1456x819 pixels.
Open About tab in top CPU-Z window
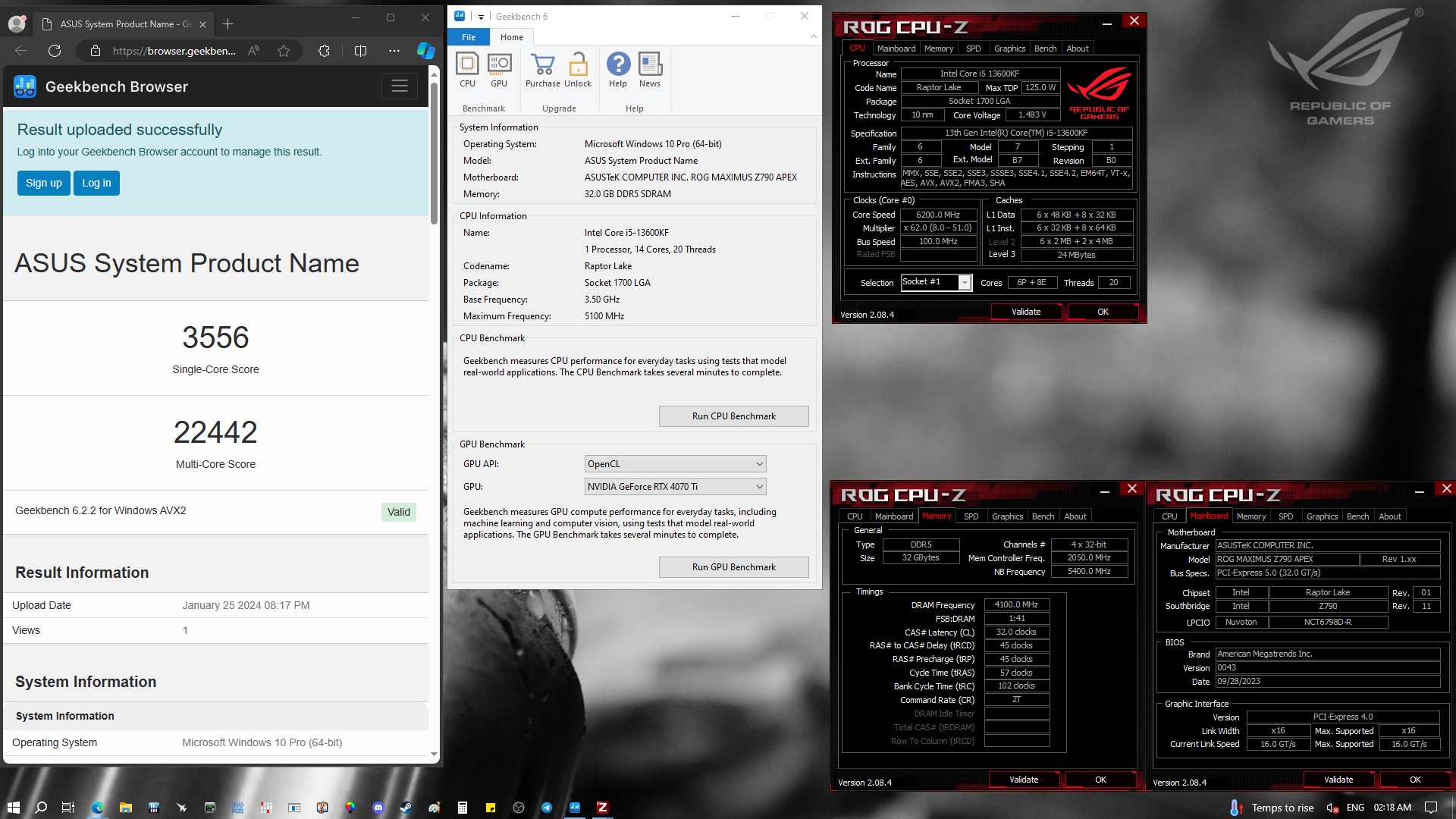coord(1078,49)
